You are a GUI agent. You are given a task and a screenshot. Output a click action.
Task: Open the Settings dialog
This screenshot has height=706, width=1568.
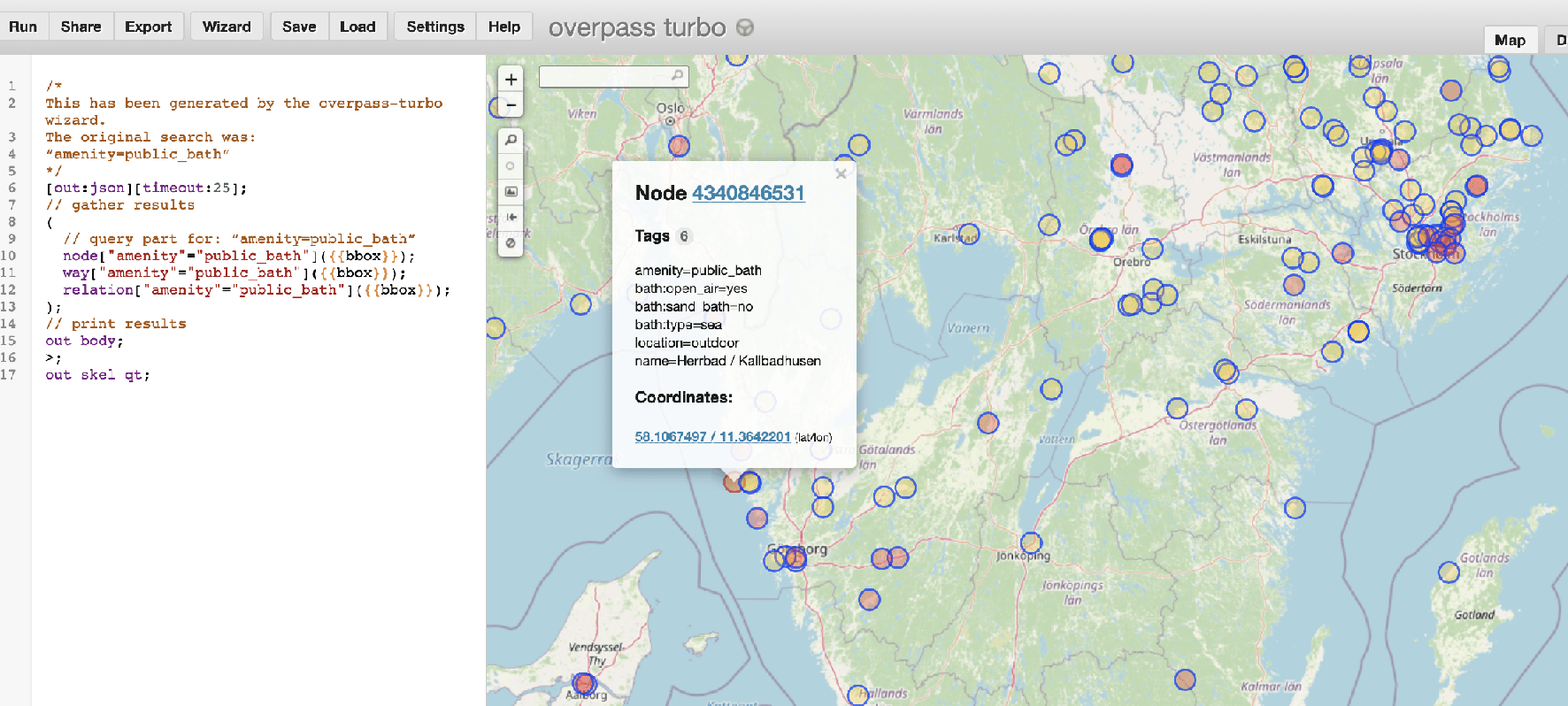434,27
